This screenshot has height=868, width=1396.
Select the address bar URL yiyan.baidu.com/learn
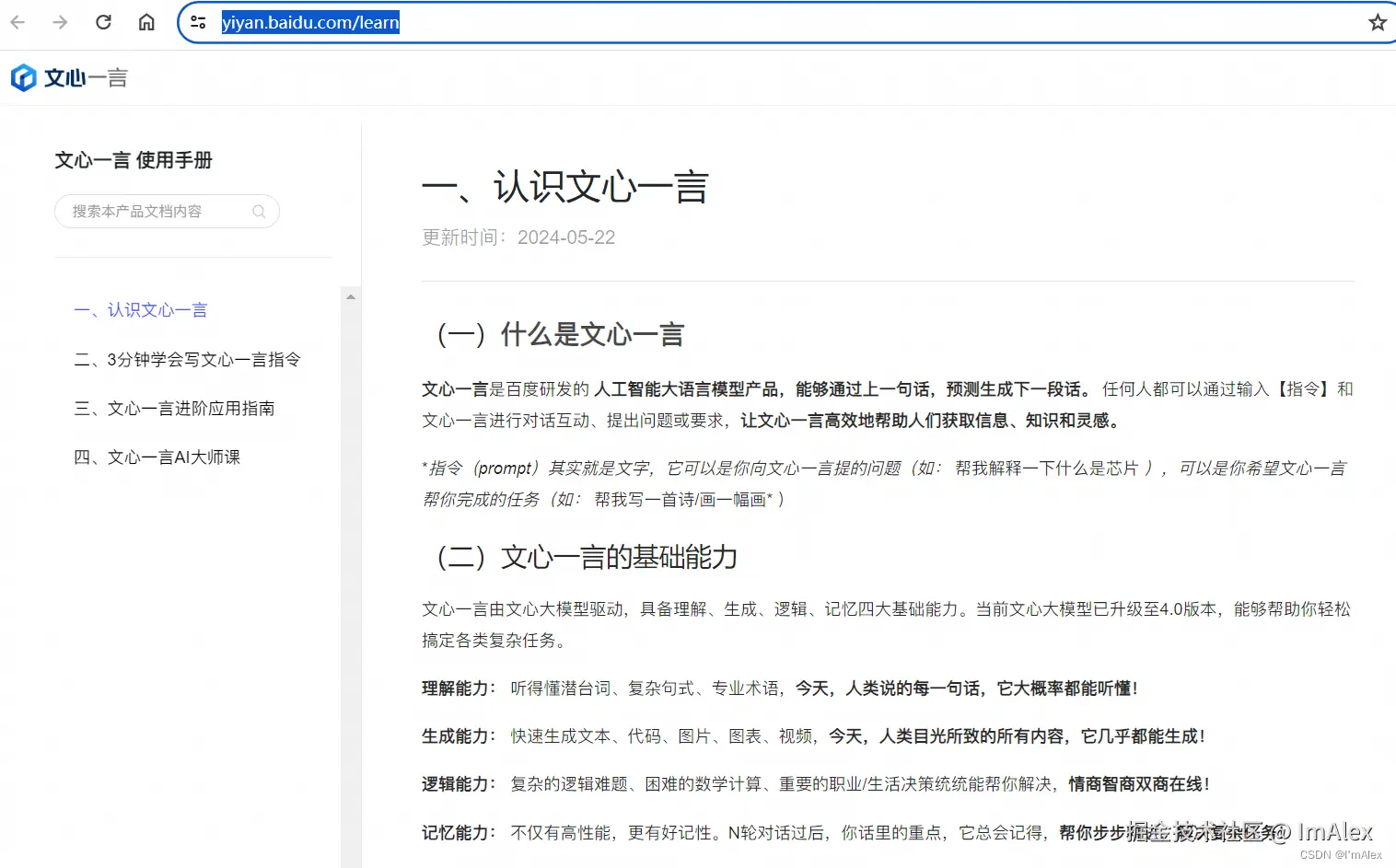[310, 22]
